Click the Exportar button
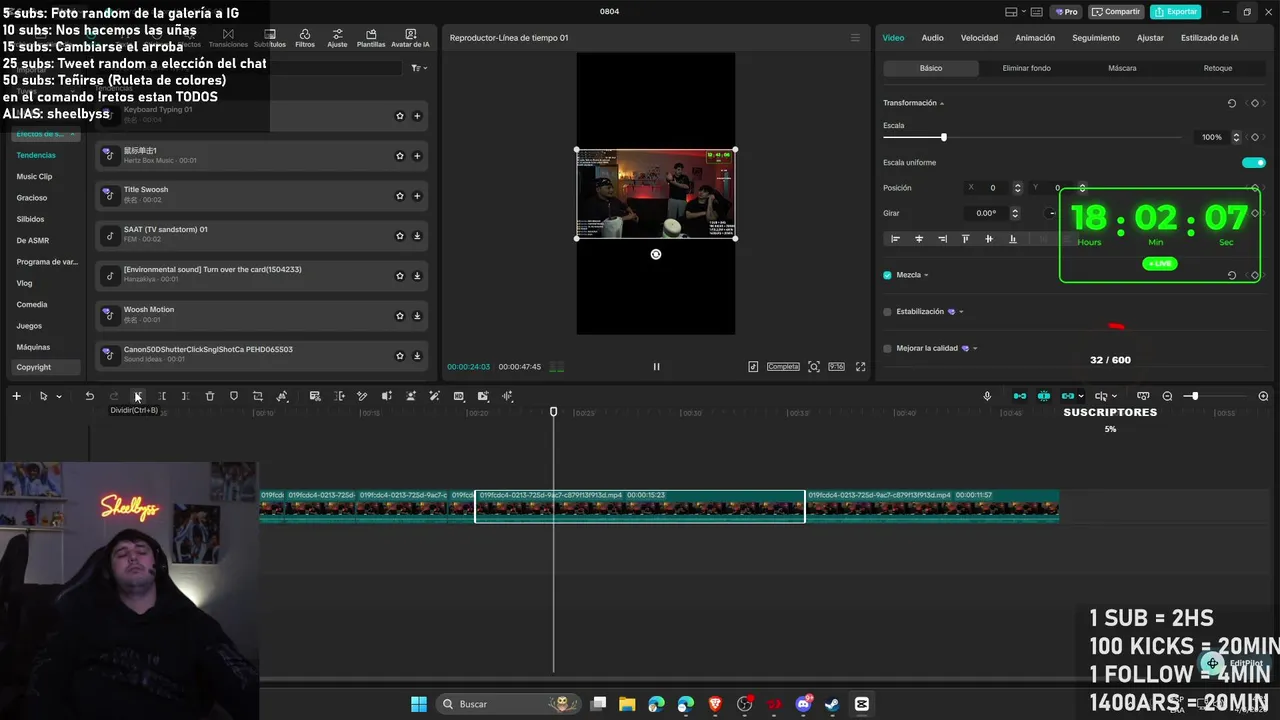 pos(1175,12)
